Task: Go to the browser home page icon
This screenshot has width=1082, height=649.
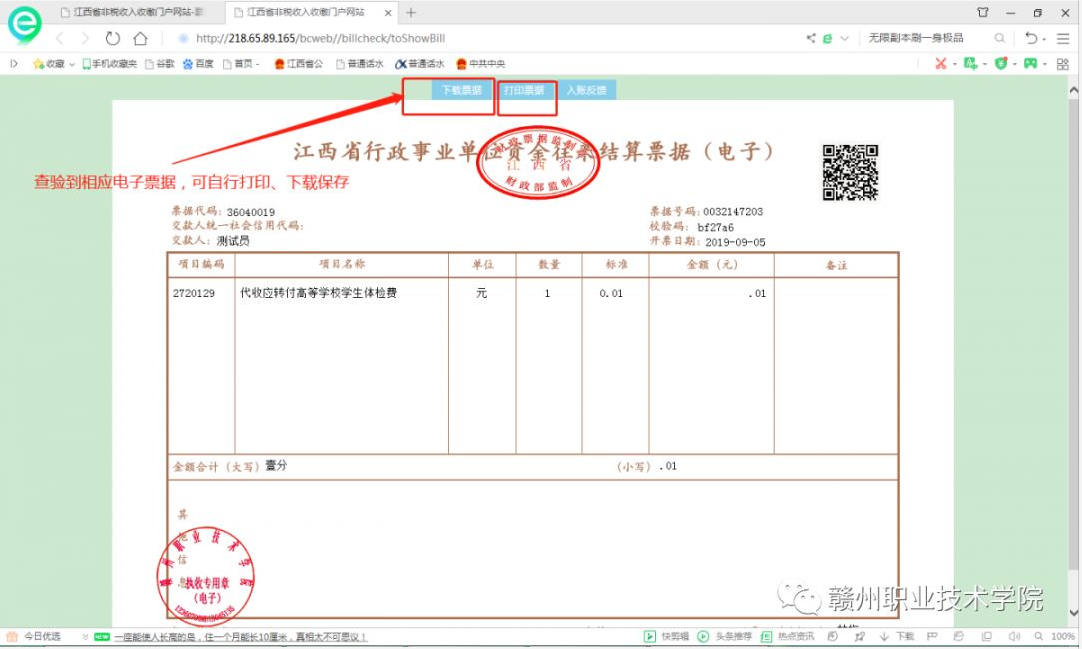Action: point(140,39)
